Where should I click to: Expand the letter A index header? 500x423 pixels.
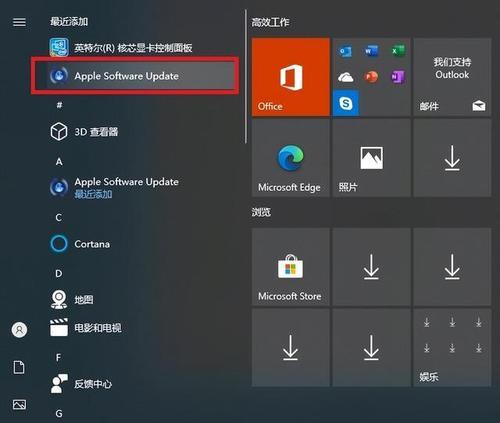(x=59, y=162)
